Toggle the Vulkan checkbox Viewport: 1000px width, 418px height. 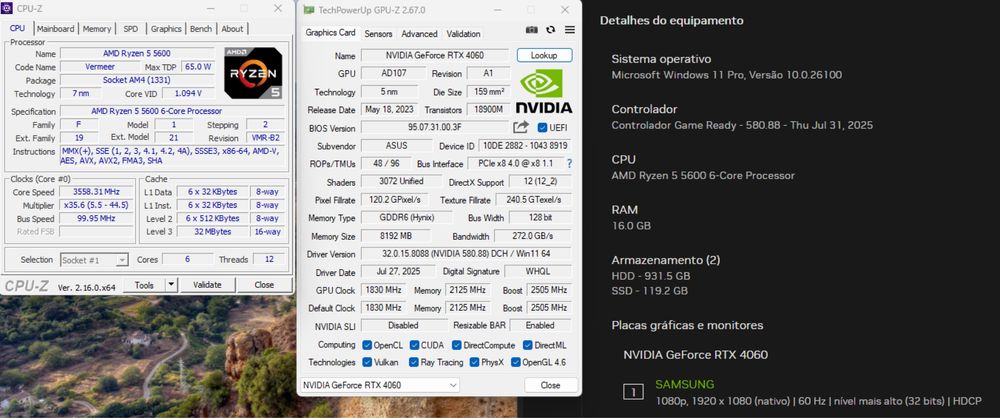tap(367, 362)
